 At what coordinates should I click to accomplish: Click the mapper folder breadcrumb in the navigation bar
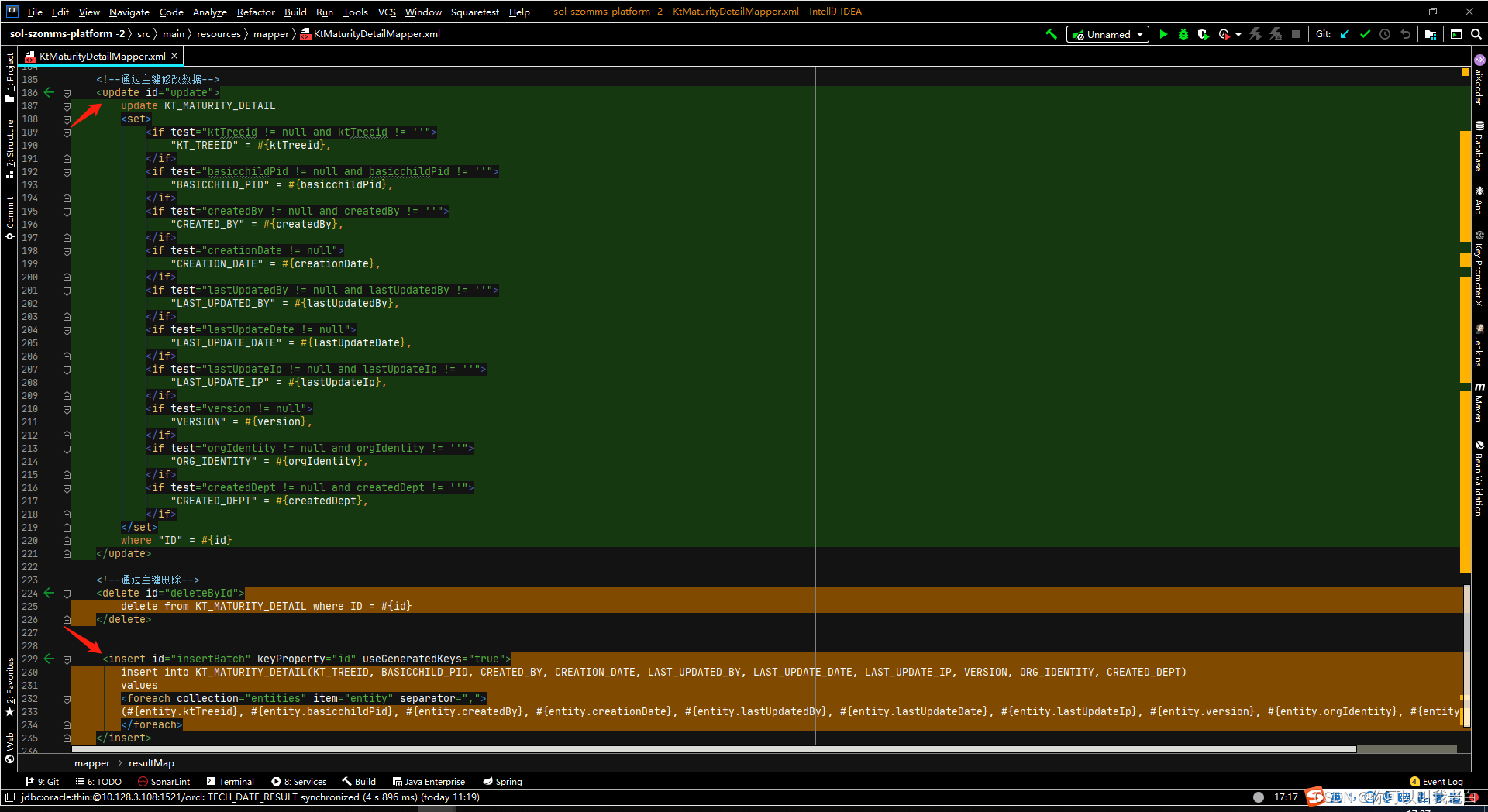pyautogui.click(x=270, y=34)
